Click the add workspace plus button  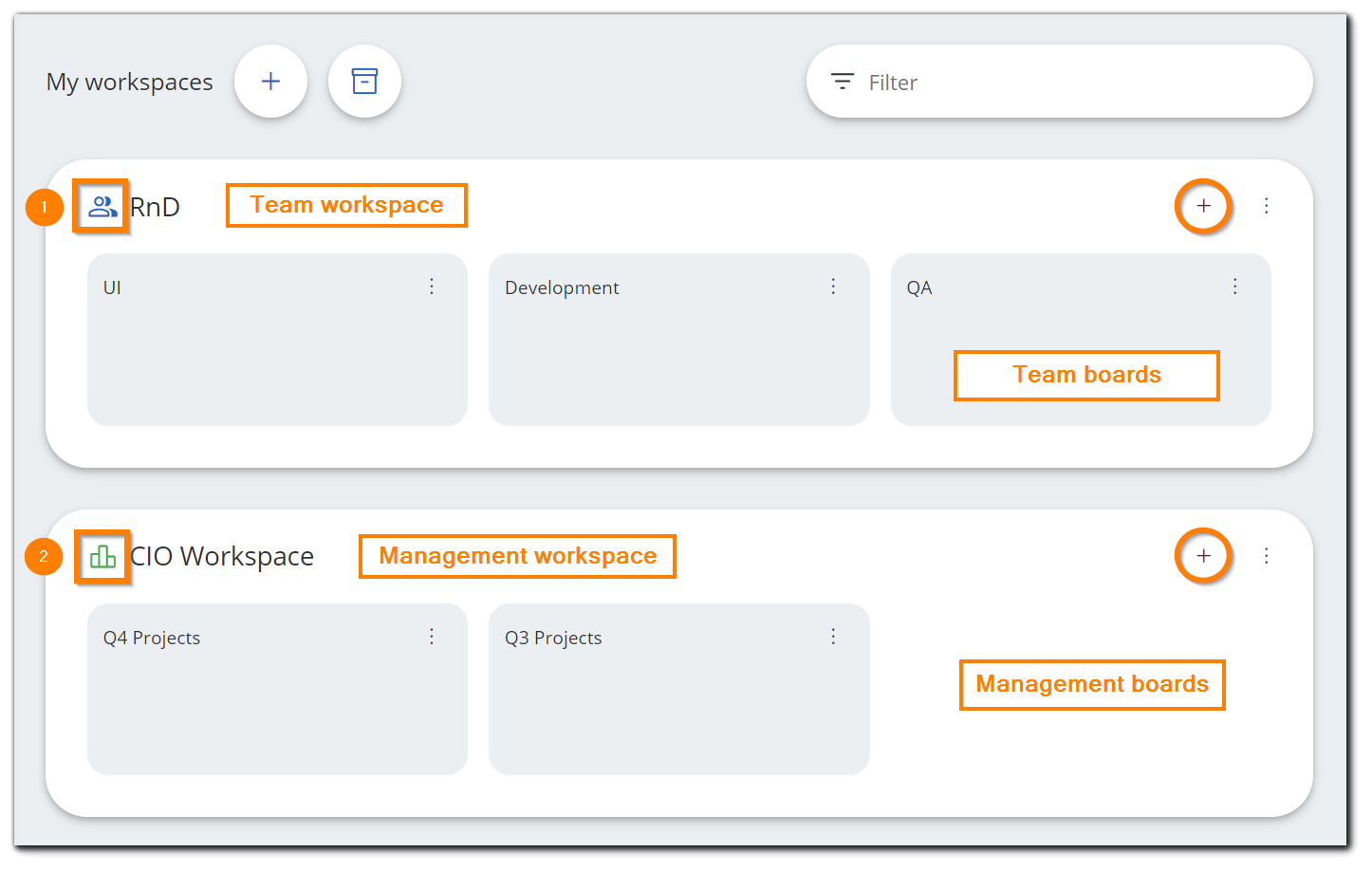pos(270,82)
